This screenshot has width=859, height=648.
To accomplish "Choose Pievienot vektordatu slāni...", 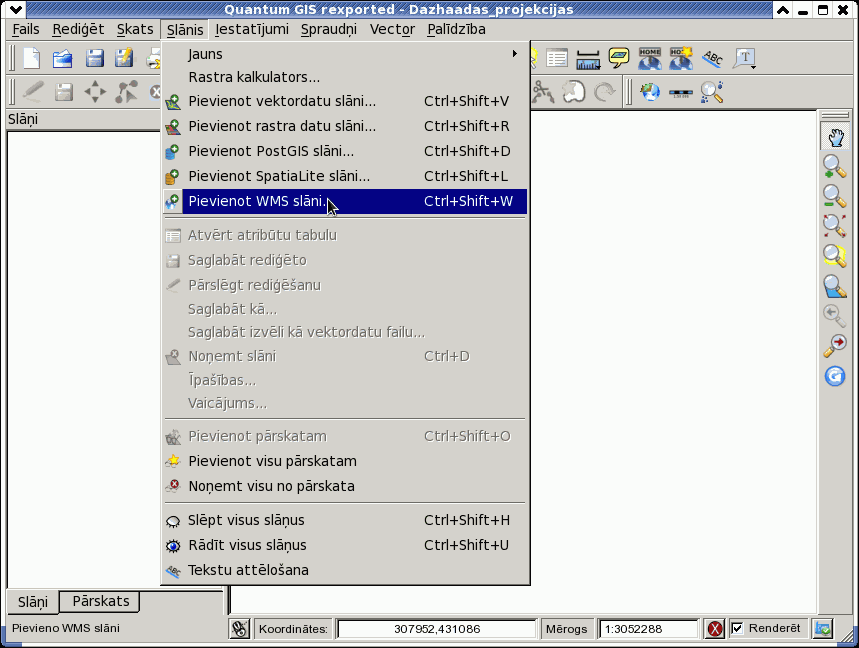I will tap(345, 101).
